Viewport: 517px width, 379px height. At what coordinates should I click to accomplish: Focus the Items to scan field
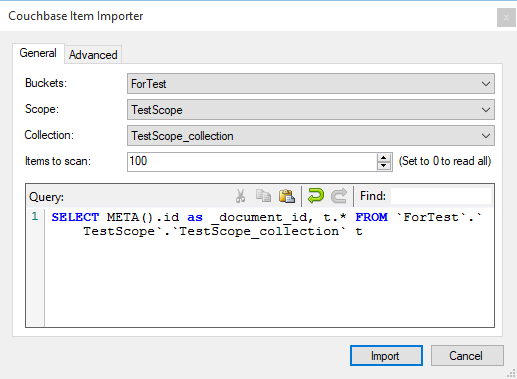[252, 162]
